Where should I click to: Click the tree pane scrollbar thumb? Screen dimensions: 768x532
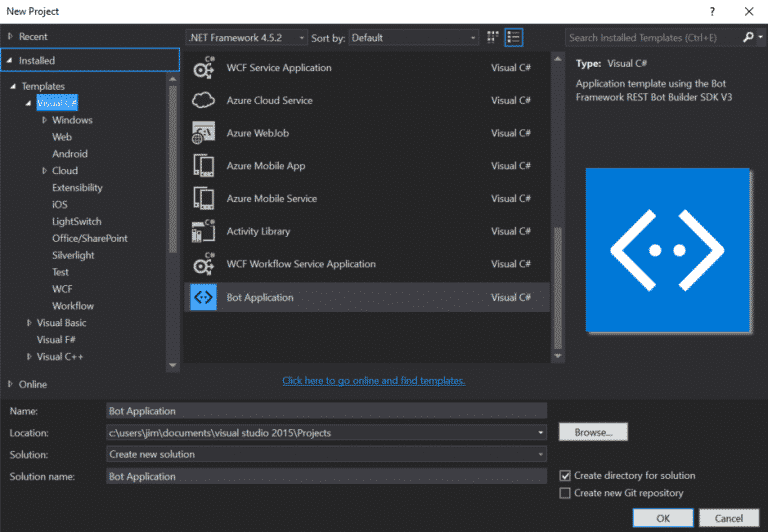(x=172, y=169)
